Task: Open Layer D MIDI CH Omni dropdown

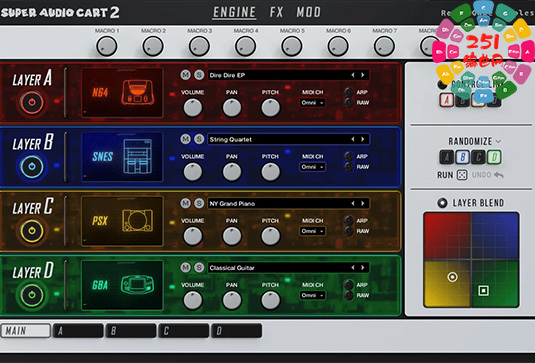Action: click(x=312, y=295)
